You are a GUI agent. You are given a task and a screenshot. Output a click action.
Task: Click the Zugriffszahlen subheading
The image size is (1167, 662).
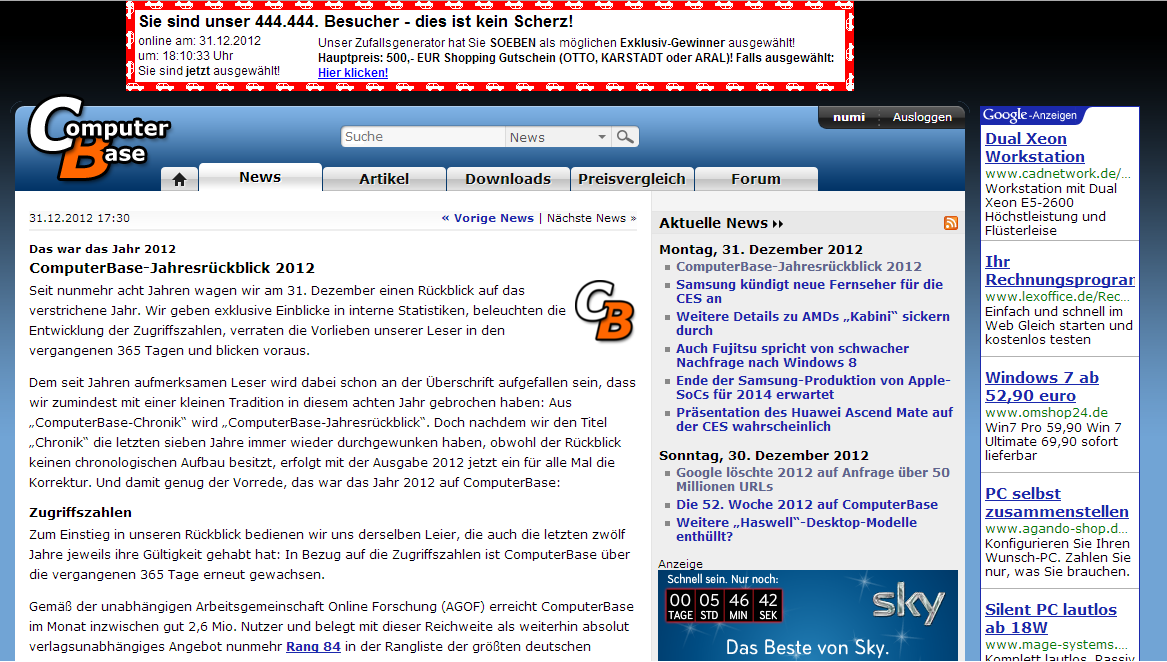(80, 512)
